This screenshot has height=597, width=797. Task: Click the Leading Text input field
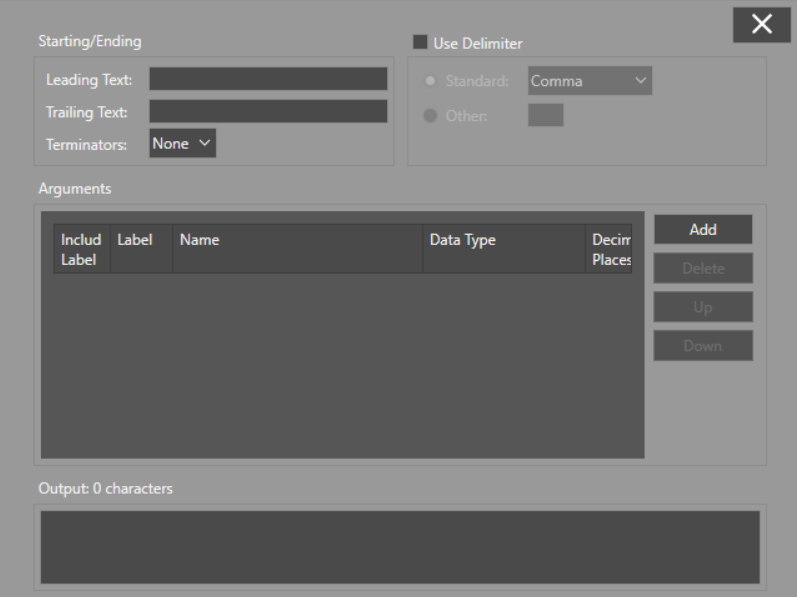[267, 79]
